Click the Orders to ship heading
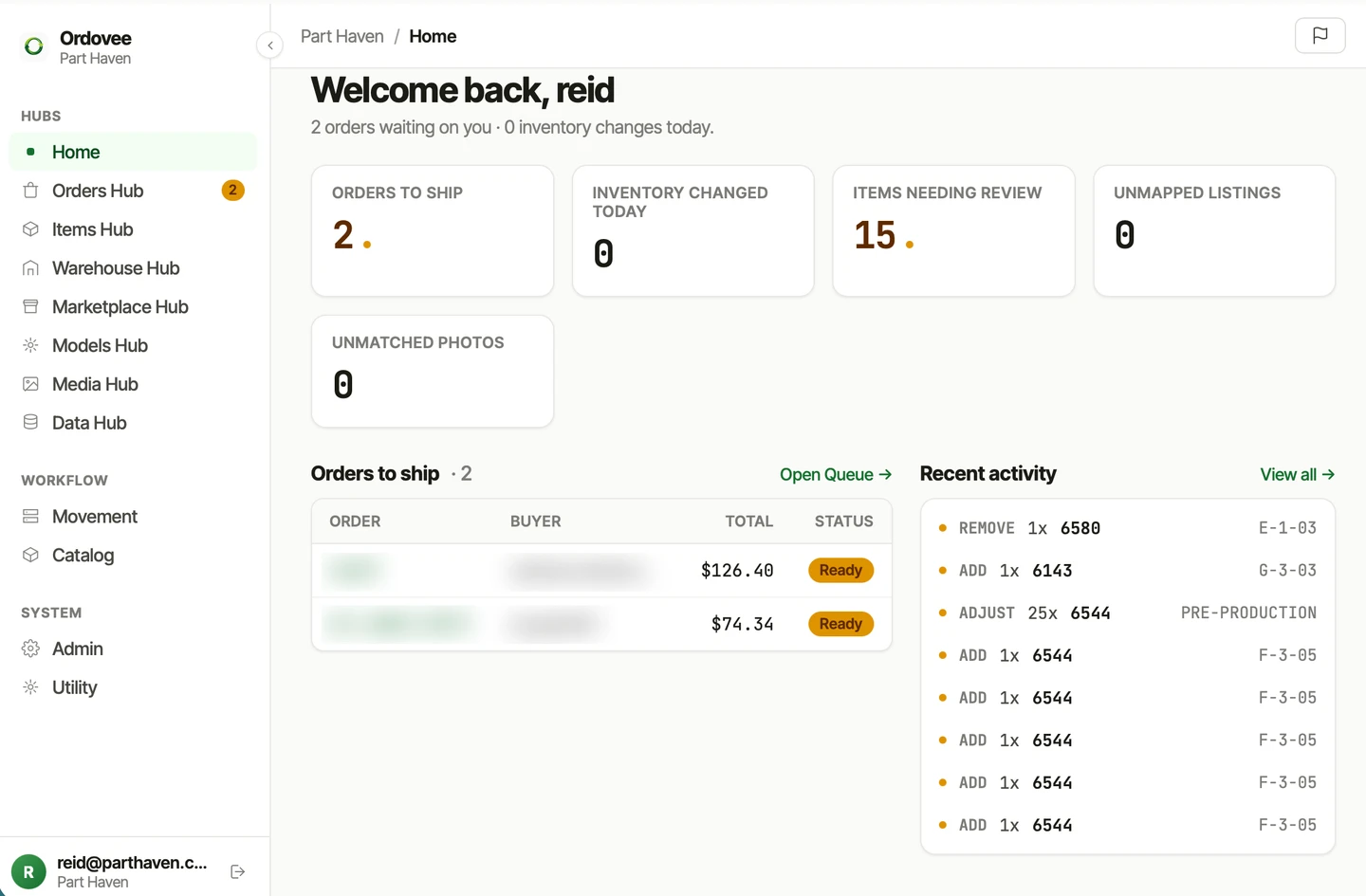1366x896 pixels. pyautogui.click(x=375, y=473)
